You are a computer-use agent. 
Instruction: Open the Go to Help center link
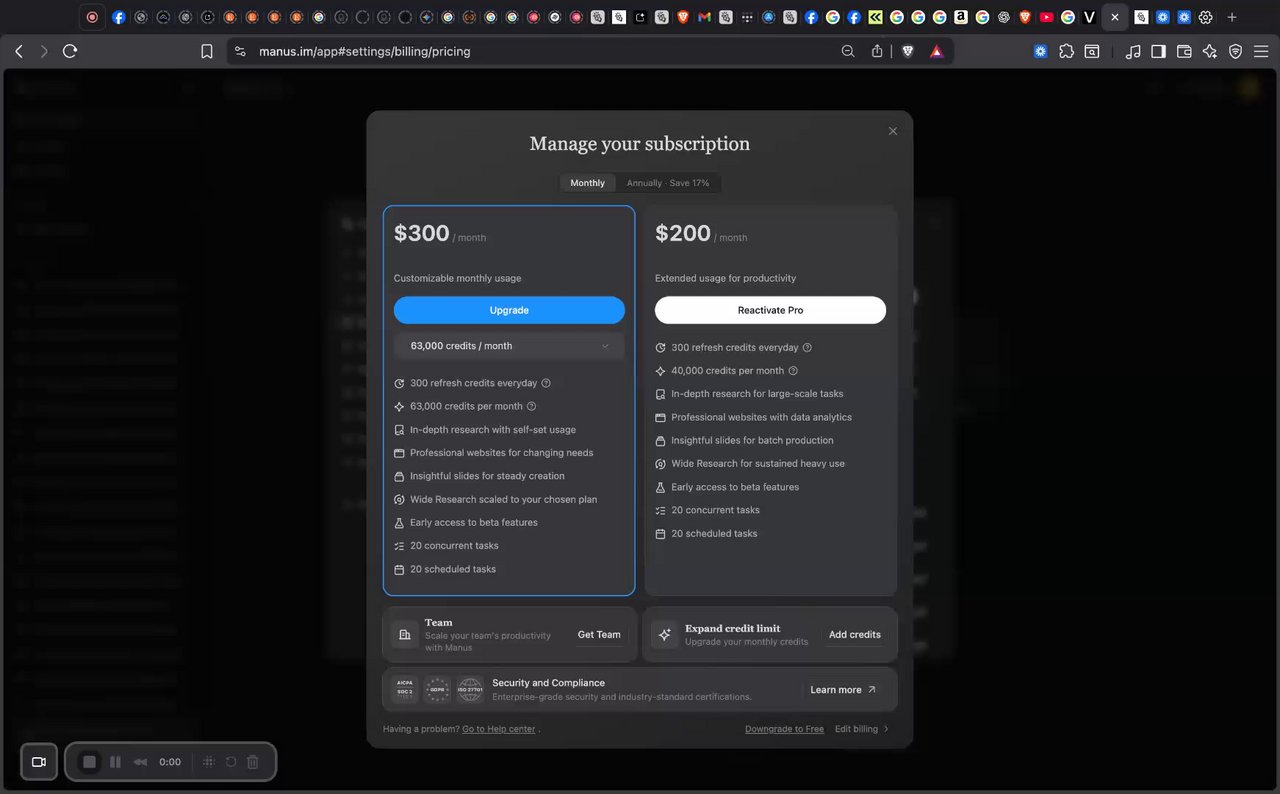pos(499,729)
